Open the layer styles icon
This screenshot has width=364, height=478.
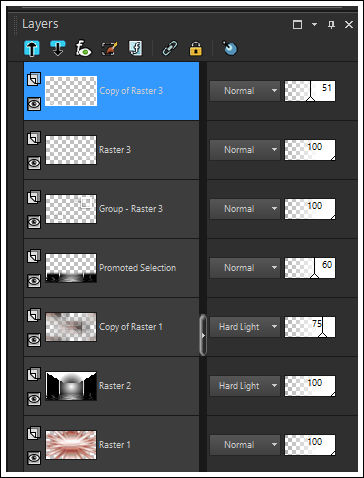pos(136,48)
